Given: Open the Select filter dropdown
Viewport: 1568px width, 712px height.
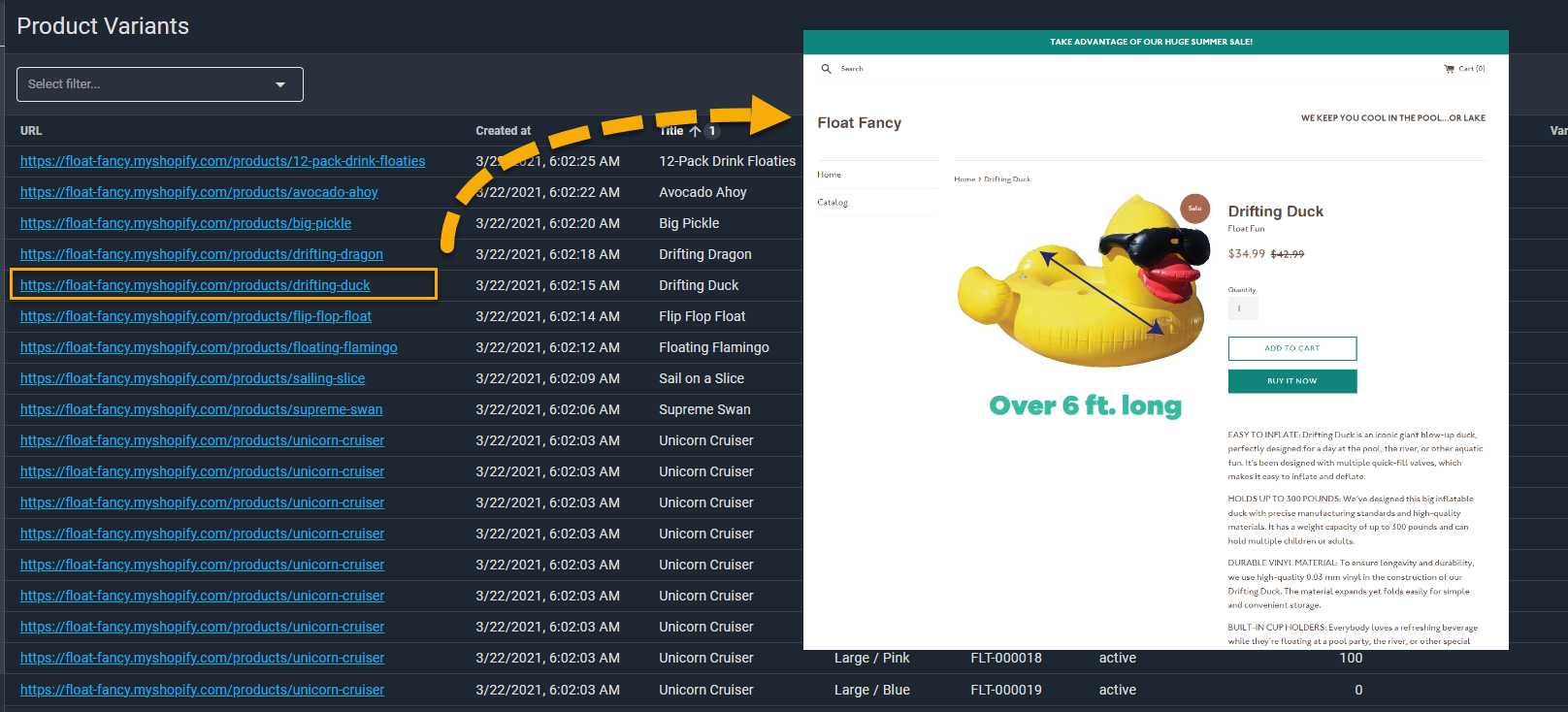Looking at the screenshot, I should 160,84.
